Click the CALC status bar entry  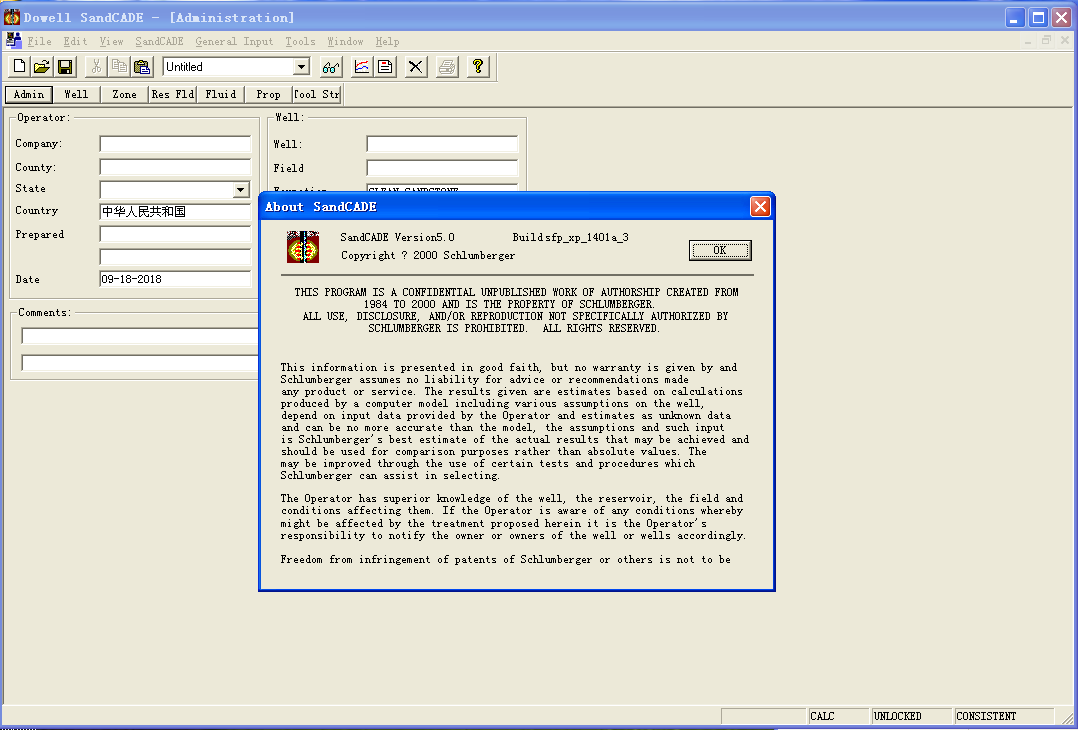click(x=839, y=716)
